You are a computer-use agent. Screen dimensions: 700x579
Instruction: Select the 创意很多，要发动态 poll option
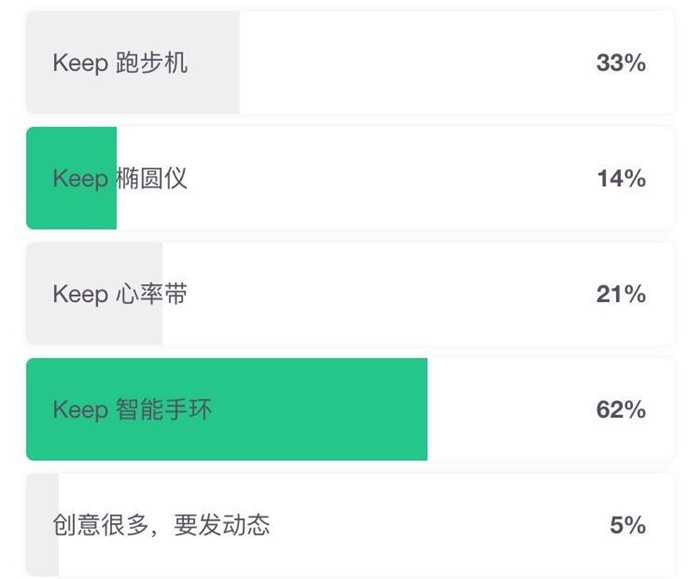[x=350, y=525]
